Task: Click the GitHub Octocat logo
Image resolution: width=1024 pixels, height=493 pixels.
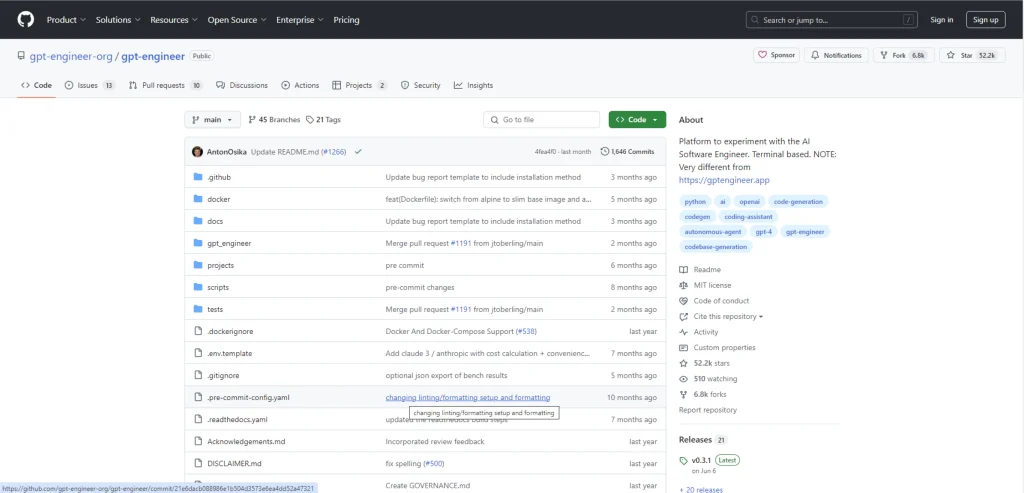Action: [x=25, y=20]
